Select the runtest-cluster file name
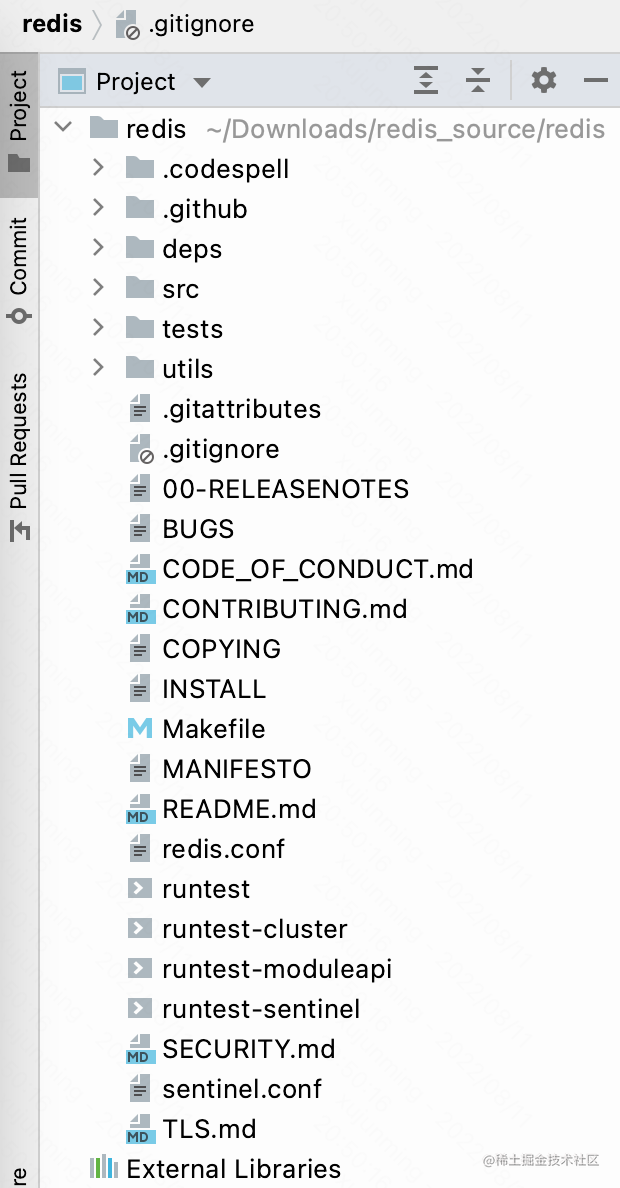This screenshot has height=1188, width=620. tap(255, 929)
